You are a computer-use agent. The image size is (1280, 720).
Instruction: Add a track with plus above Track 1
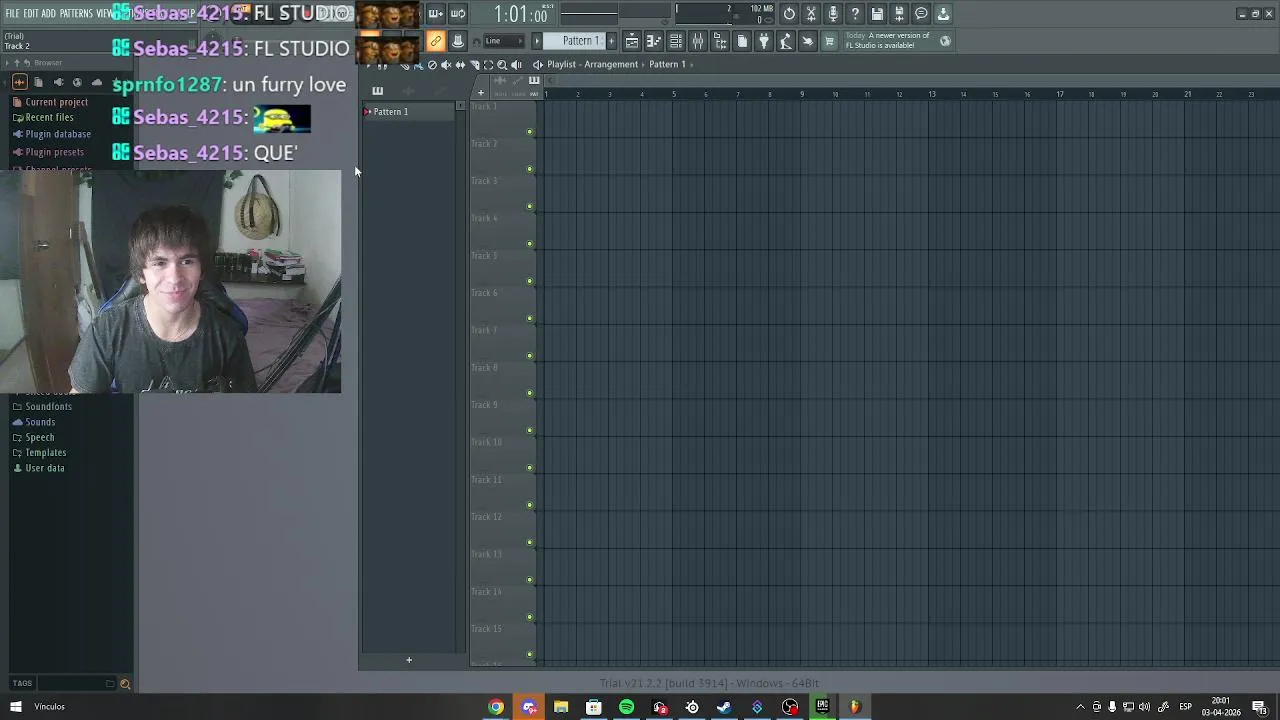pyautogui.click(x=481, y=93)
